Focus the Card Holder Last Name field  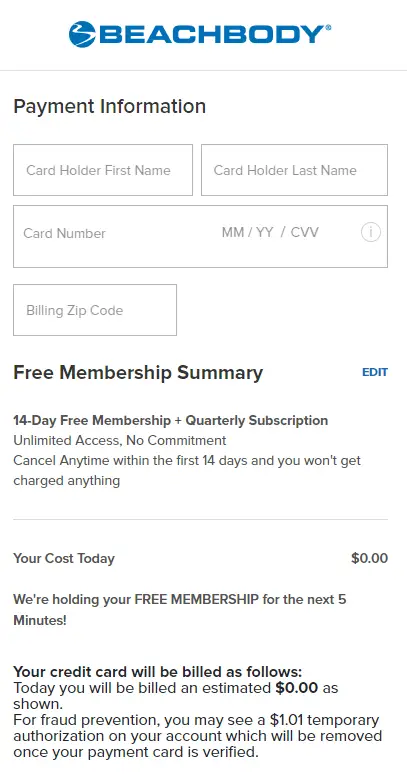(x=294, y=170)
